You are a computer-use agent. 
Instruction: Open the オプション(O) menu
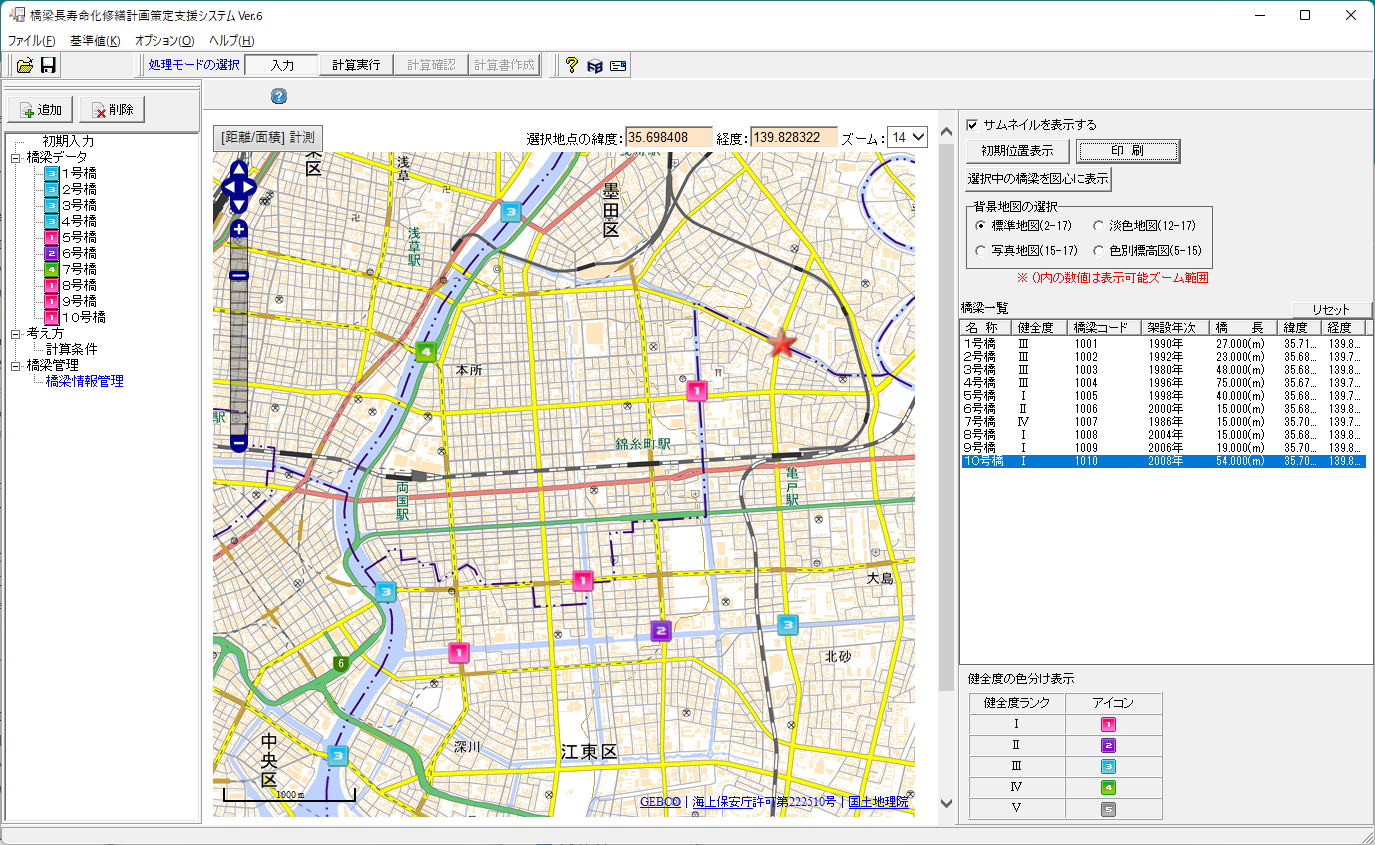(x=164, y=41)
